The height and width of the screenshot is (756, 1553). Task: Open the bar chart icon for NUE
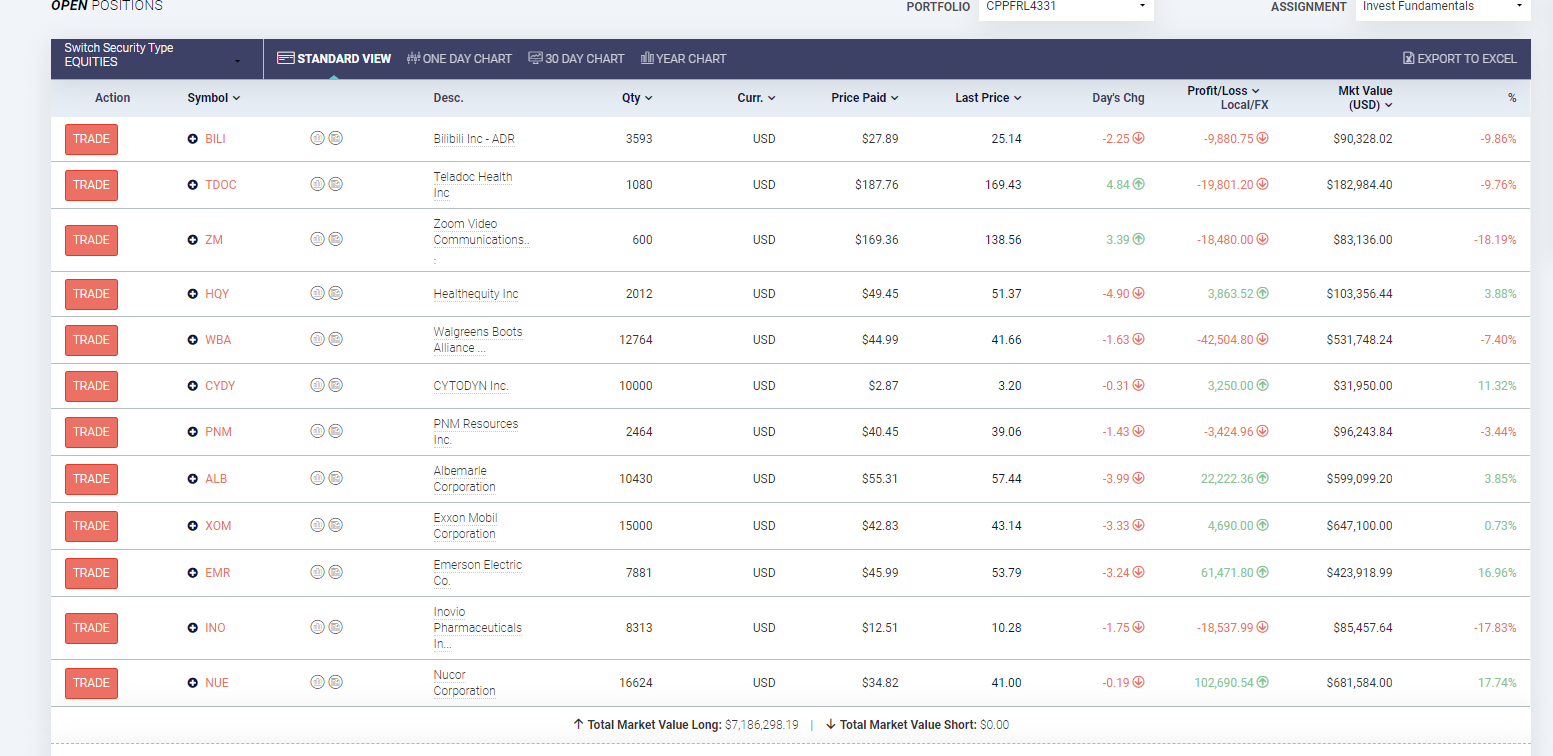click(317, 682)
